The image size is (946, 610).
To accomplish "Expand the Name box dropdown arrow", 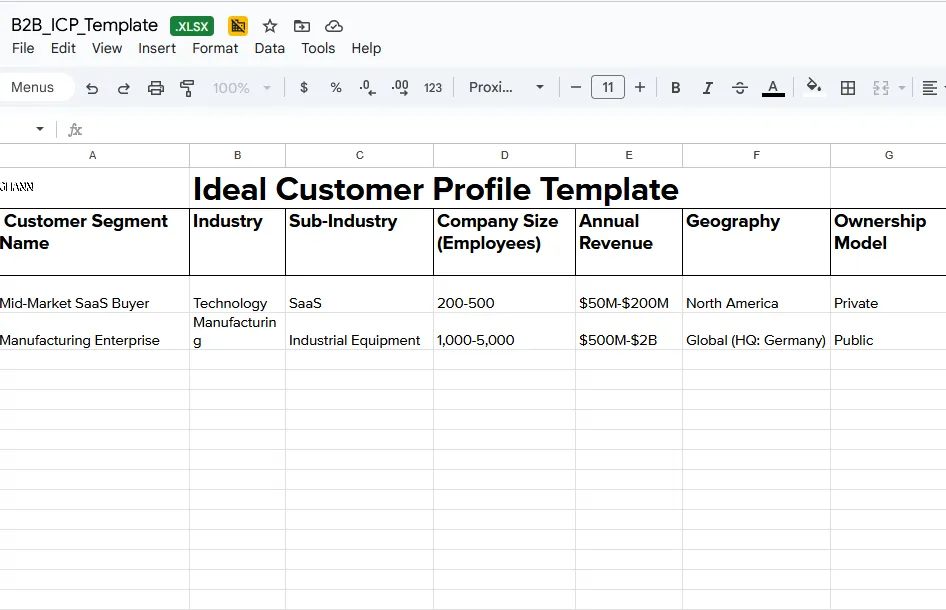I will click(x=40, y=129).
